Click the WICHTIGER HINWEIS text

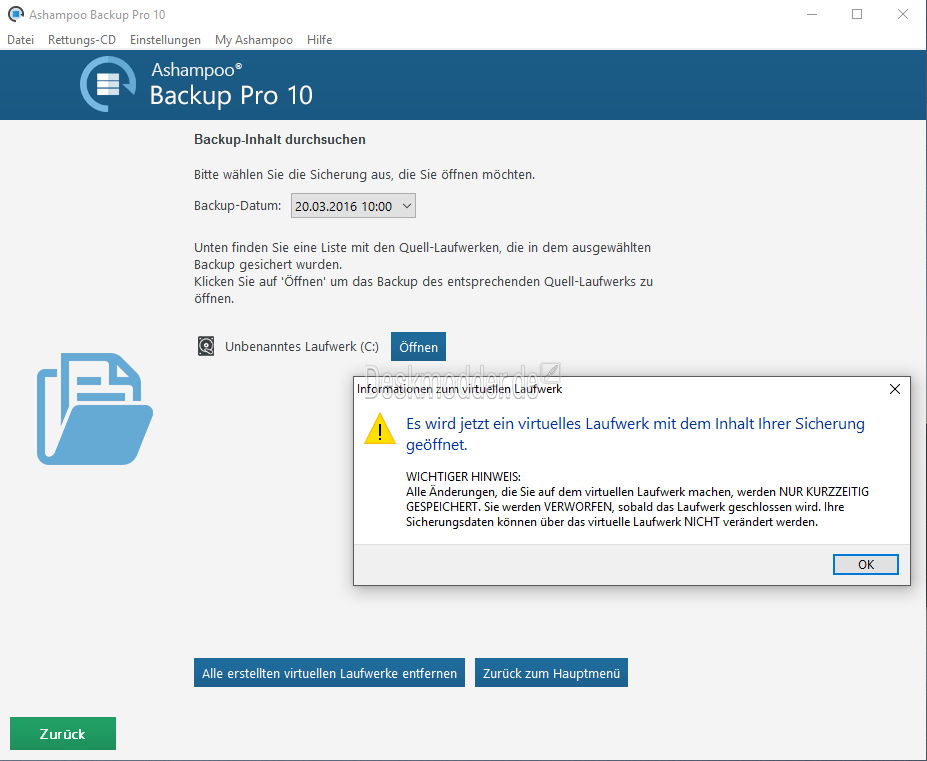(x=464, y=477)
